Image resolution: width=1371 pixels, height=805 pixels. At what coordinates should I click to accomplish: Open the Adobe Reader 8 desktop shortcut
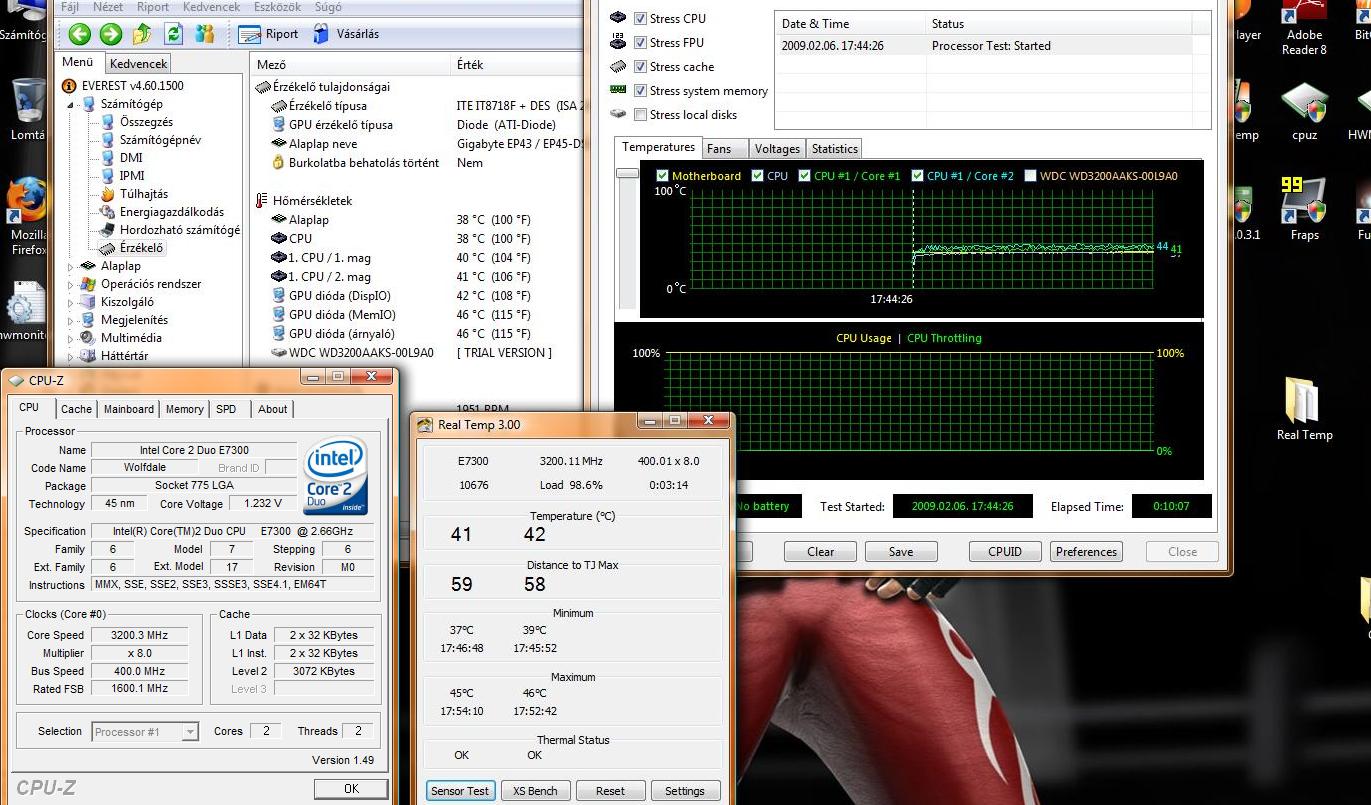[1304, 30]
